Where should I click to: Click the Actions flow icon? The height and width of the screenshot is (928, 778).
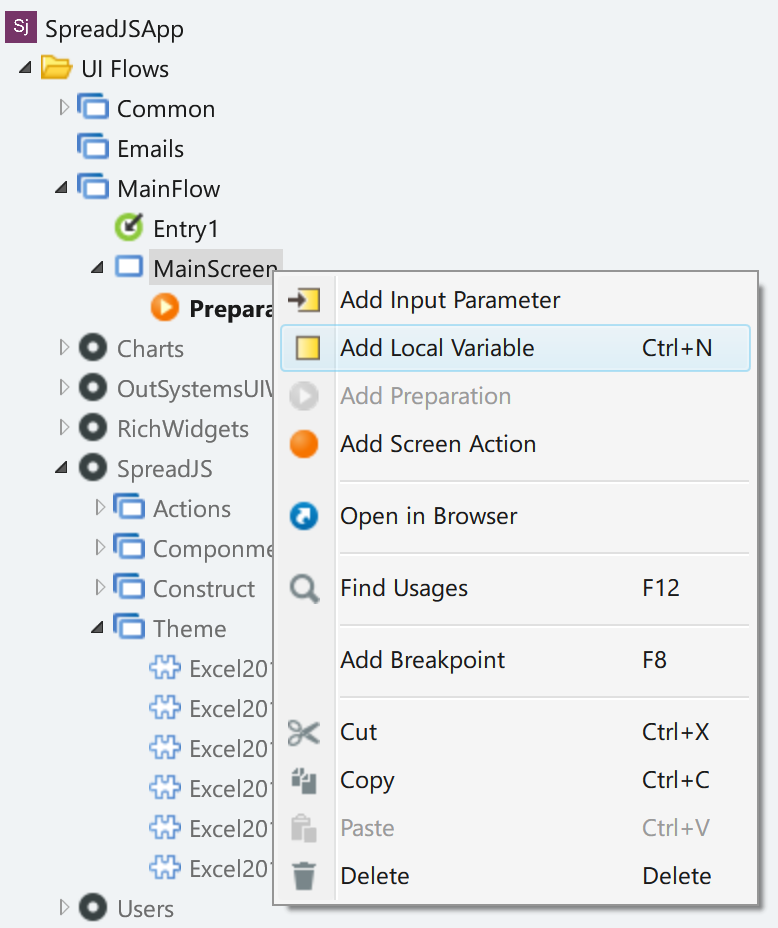point(129,507)
